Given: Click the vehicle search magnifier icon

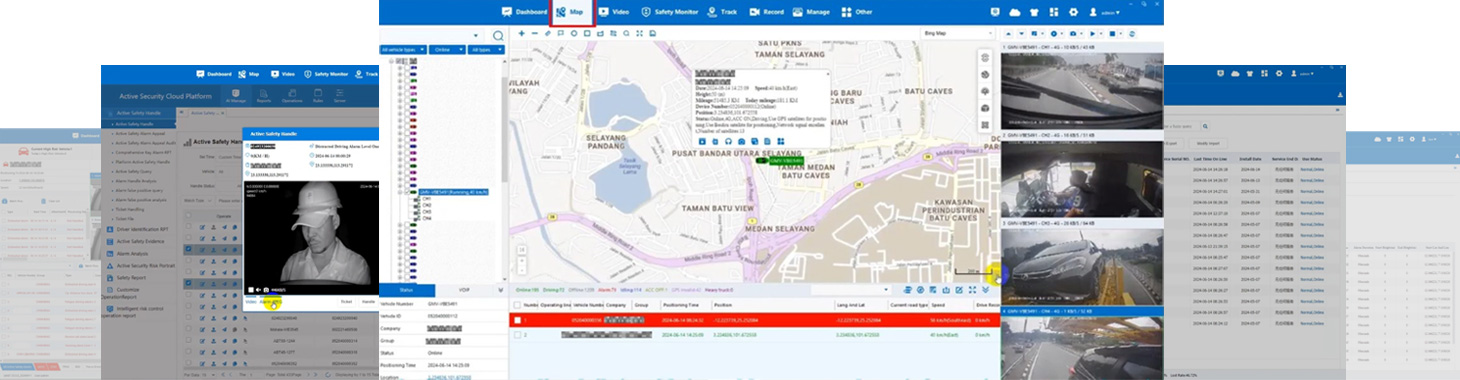Looking at the screenshot, I should 498,35.
